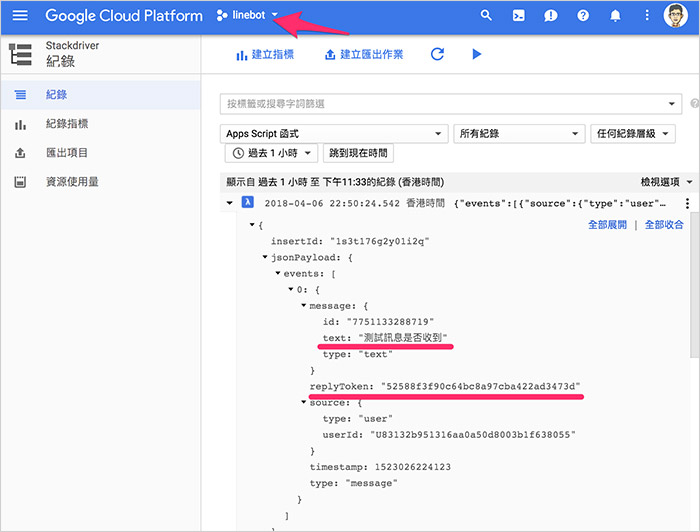This screenshot has height=532, width=700.
Task: Collapse the message node
Action: pyautogui.click(x=304, y=305)
